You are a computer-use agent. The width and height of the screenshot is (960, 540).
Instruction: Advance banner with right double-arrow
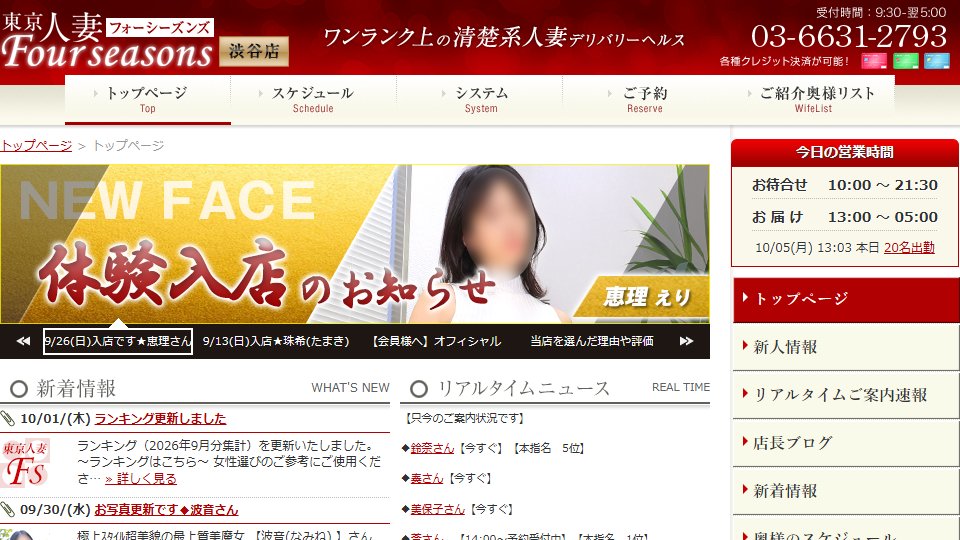686,341
